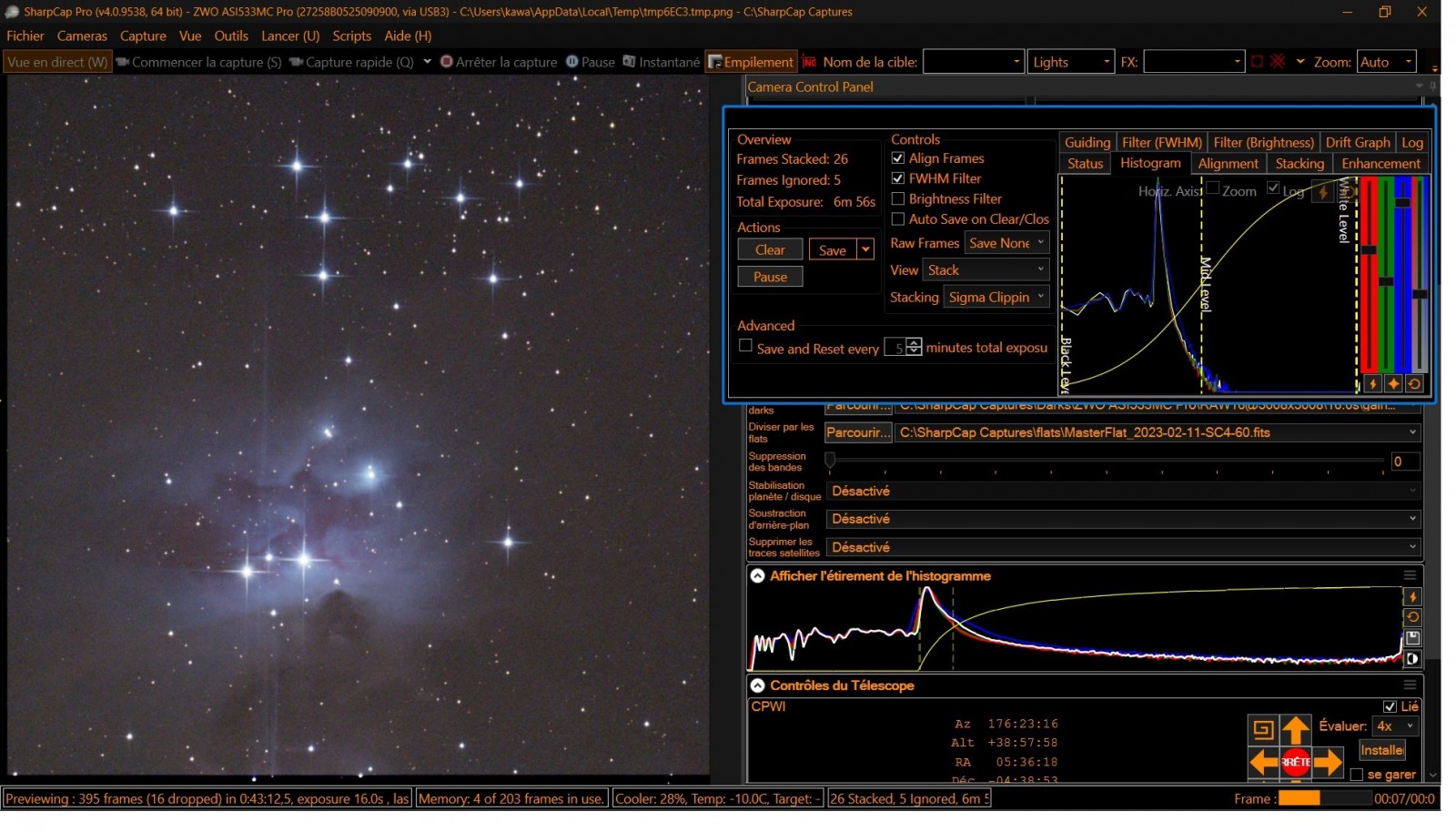This screenshot has height=832, width=1456.
Task: Click the Nom de la cible field
Action: point(973,62)
